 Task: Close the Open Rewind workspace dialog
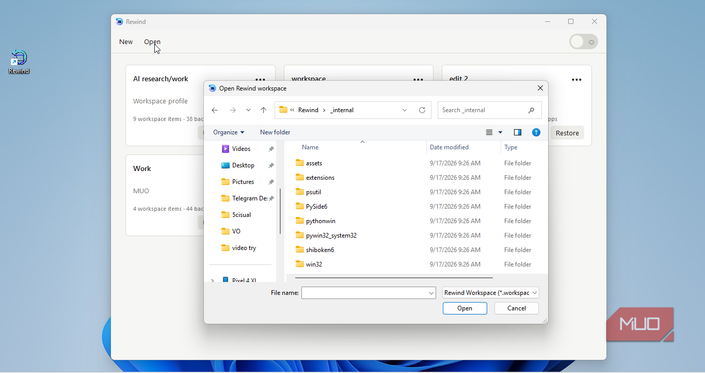pyautogui.click(x=540, y=88)
